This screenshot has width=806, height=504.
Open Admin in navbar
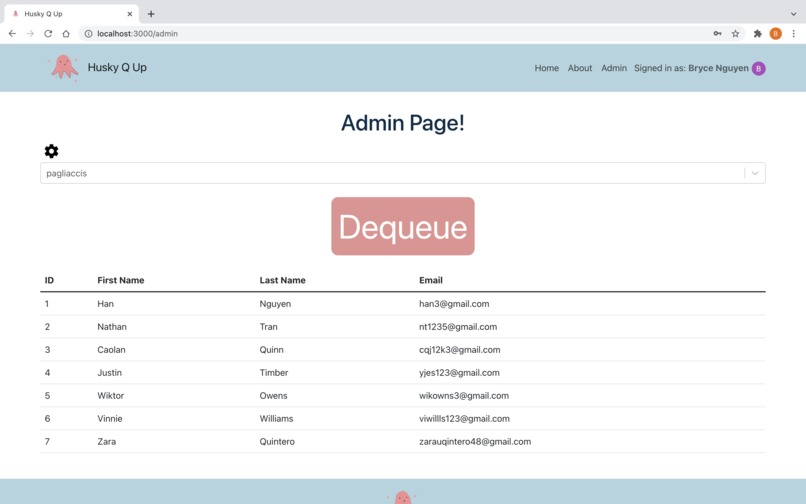pos(614,68)
